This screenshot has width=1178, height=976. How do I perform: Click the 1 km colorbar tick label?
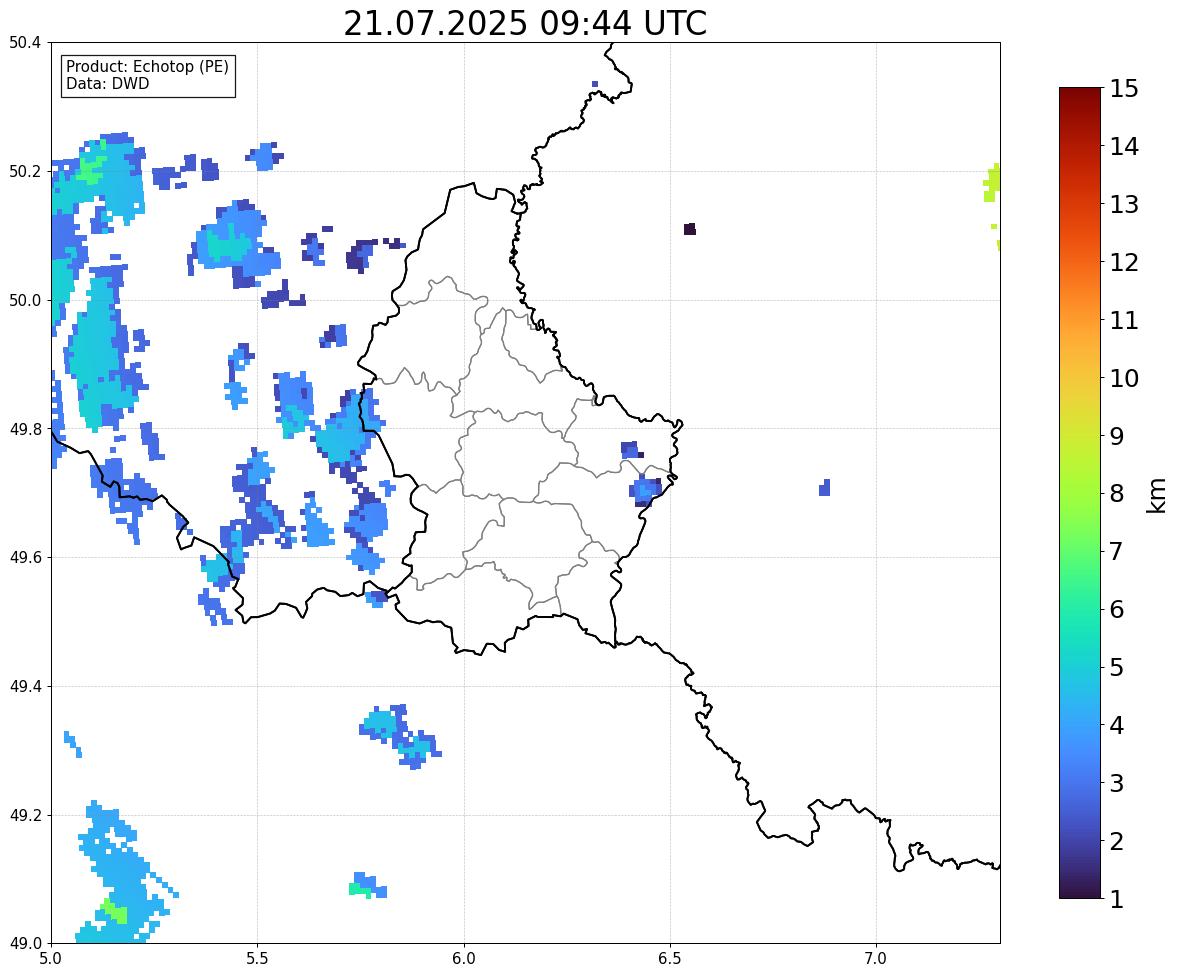pos(1116,899)
